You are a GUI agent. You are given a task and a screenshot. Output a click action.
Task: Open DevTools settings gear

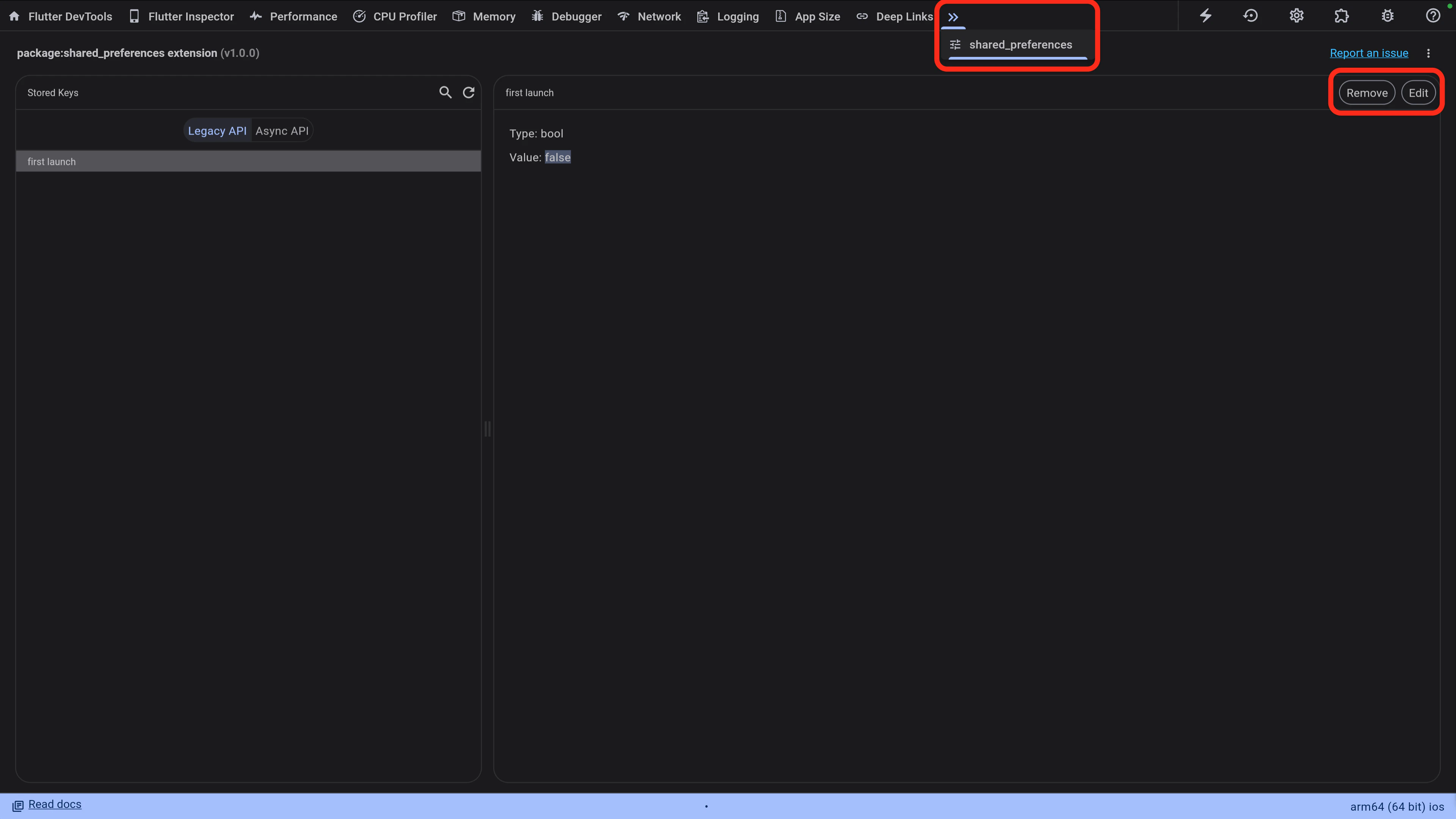coord(1297,15)
